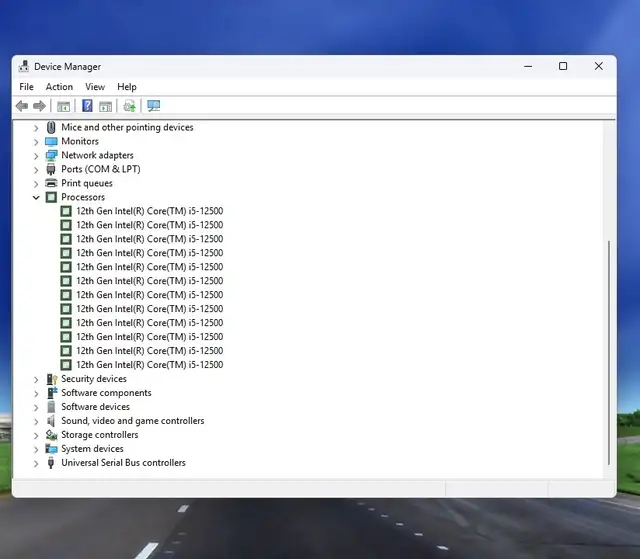Expand the Monitors node
This screenshot has height=559, width=640.
(36, 142)
